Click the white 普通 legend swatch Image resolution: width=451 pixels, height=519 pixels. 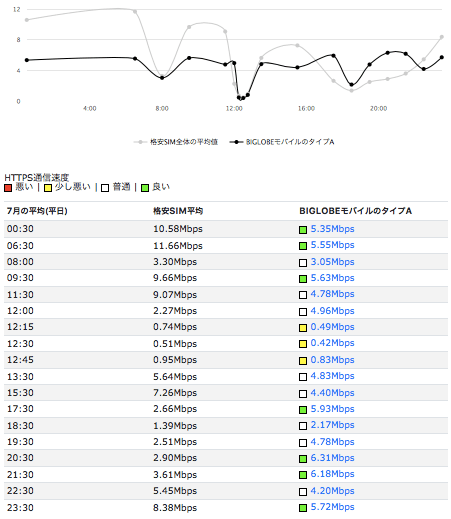tap(105, 188)
